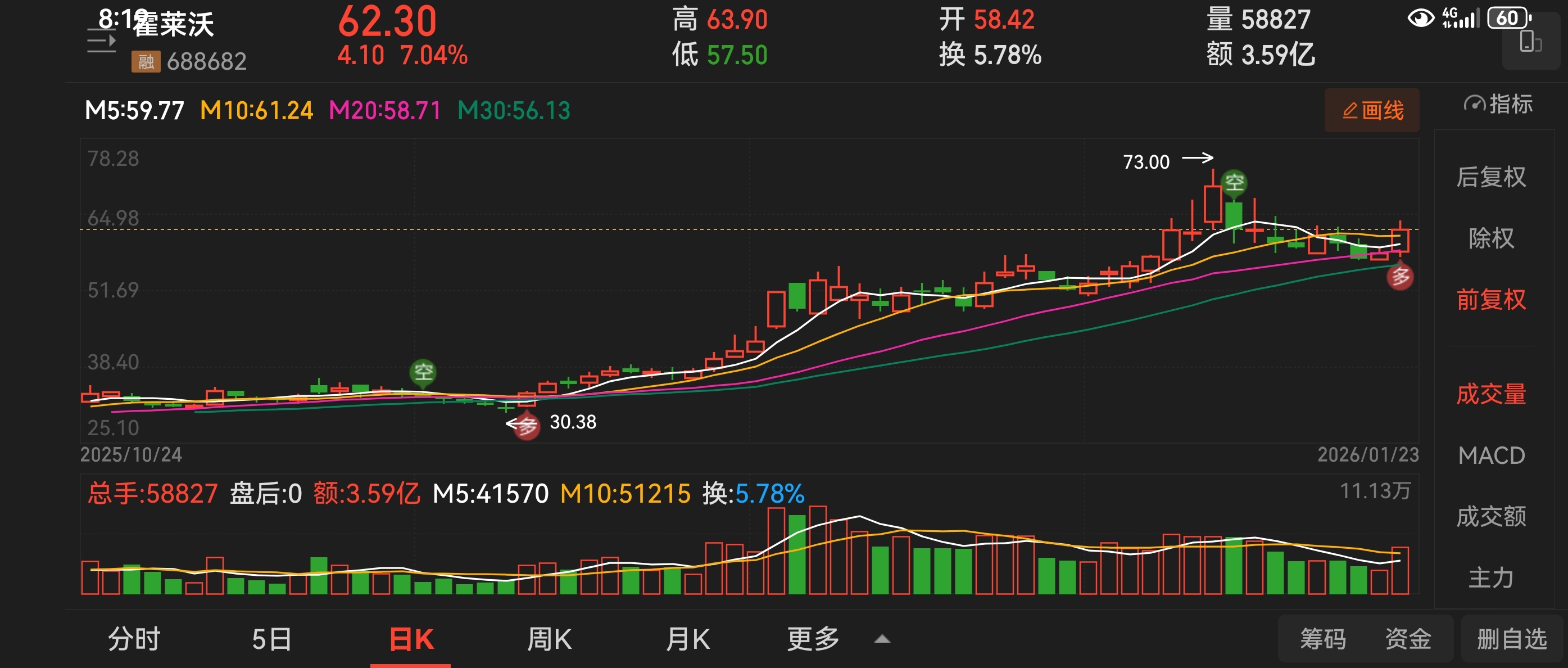Tap the 融 margin badge next to 688682

tap(146, 61)
